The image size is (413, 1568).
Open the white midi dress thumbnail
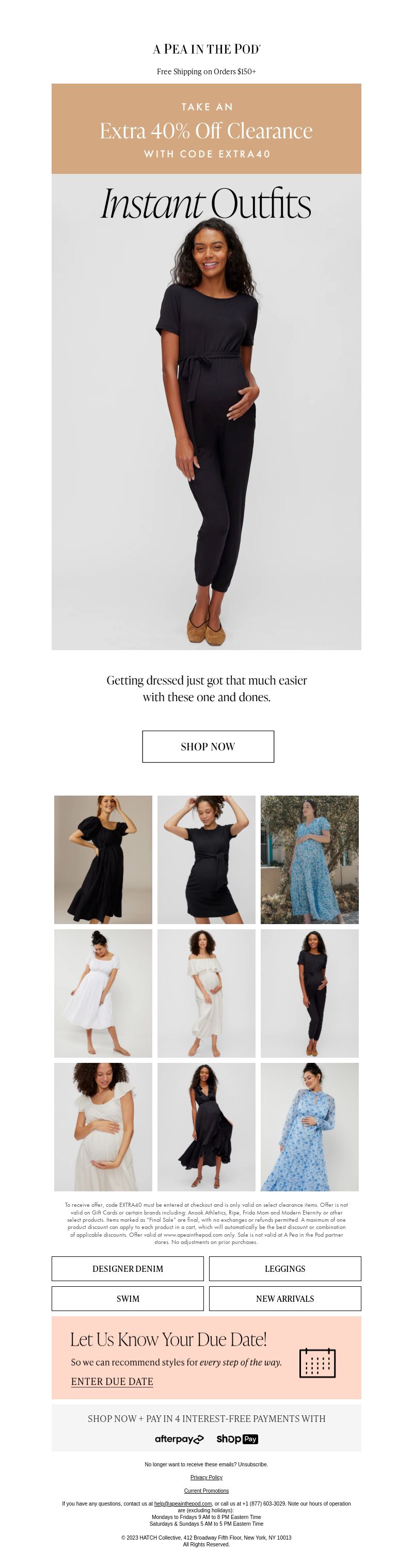pyautogui.click(x=103, y=993)
